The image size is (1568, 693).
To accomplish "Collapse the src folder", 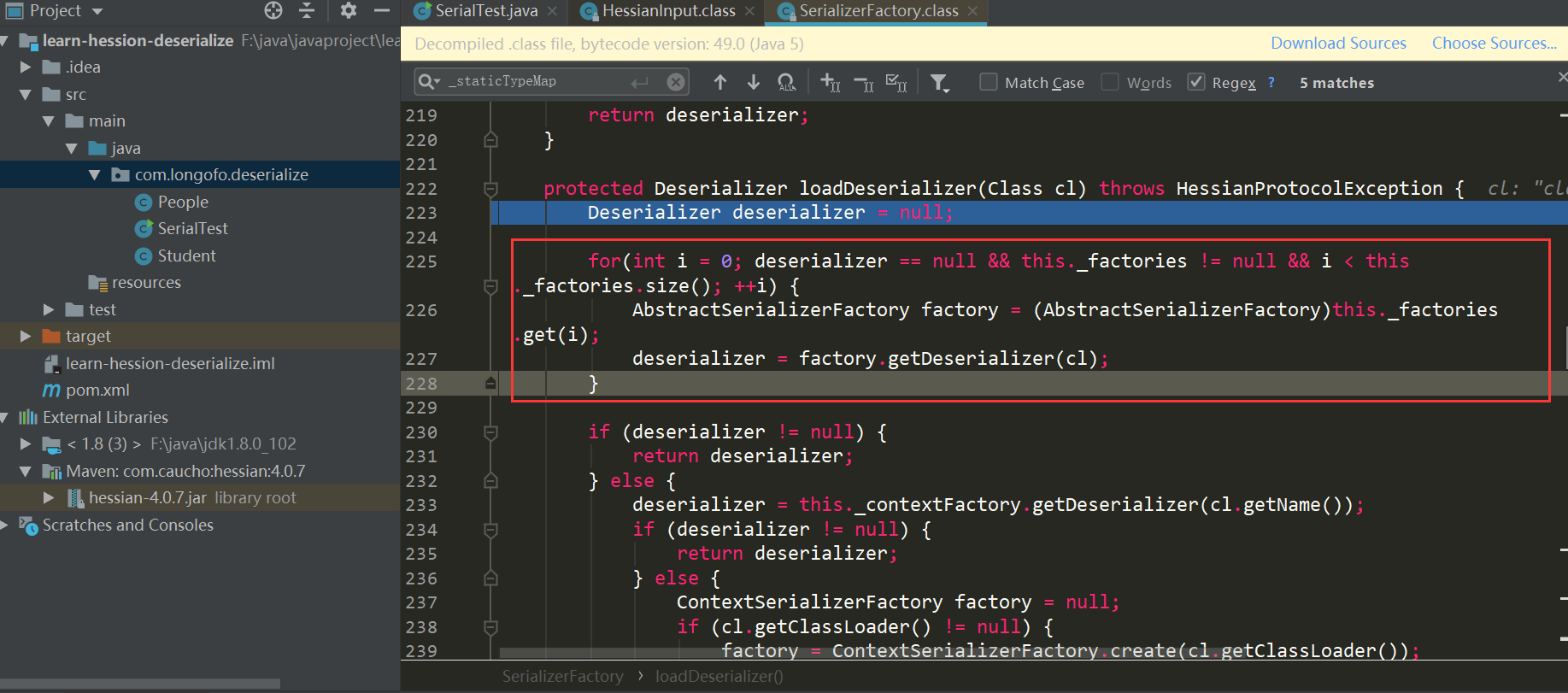I will (26, 94).
